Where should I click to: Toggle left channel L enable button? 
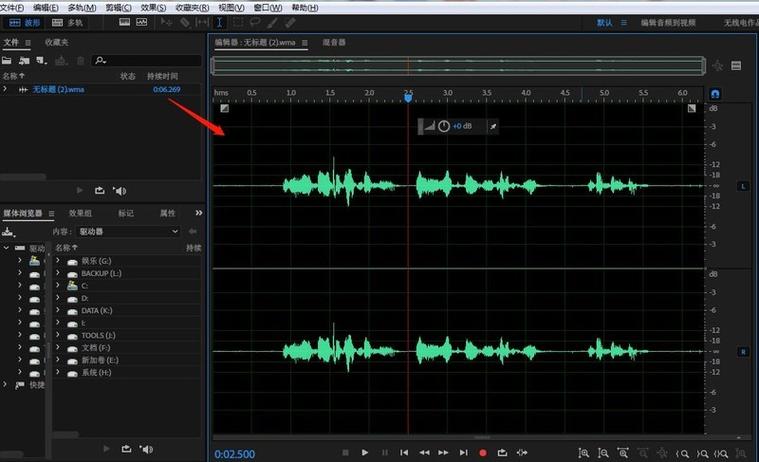[743, 186]
